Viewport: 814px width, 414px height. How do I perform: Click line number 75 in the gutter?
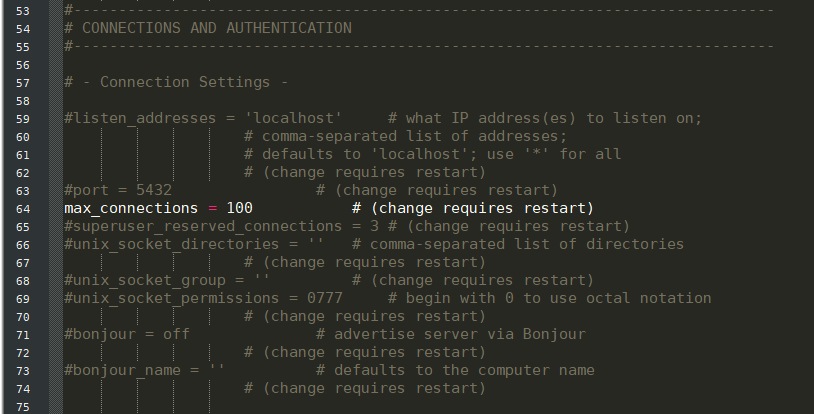point(23,406)
